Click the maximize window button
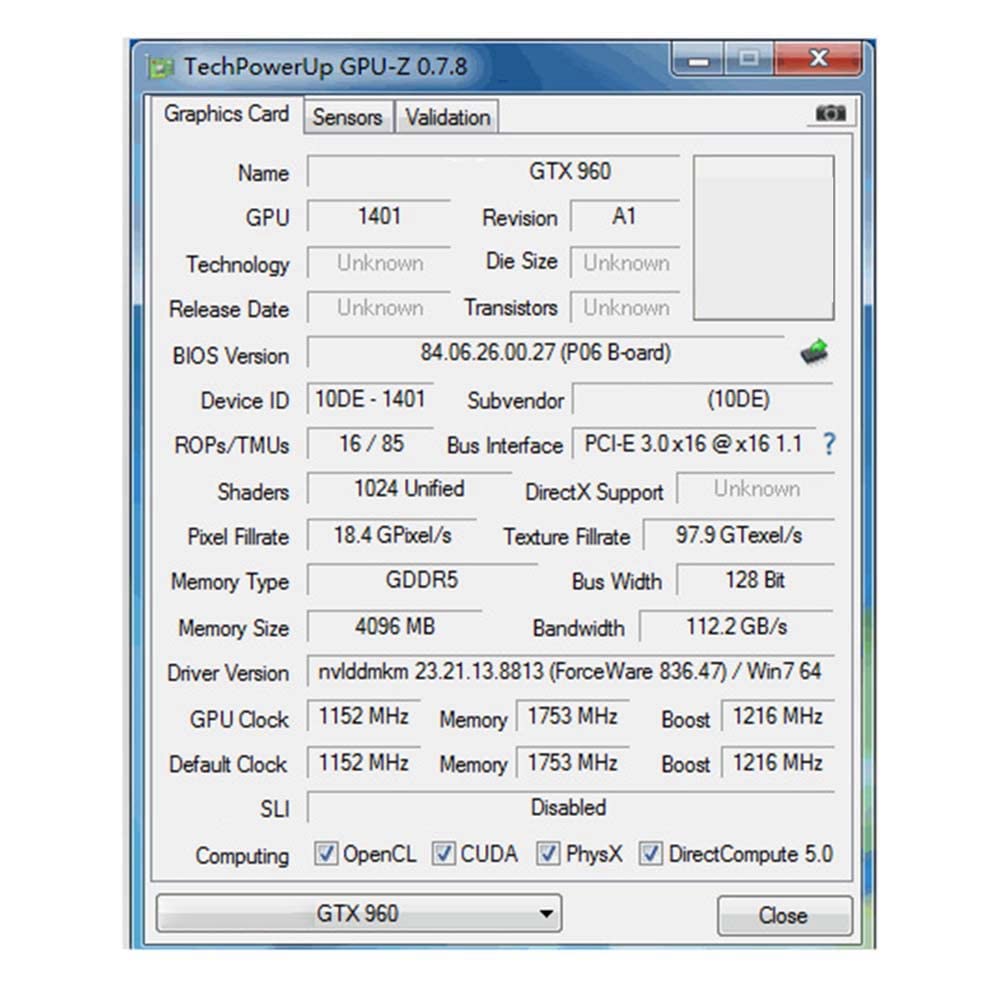Screen dimensions: 1000x1000 (749, 59)
